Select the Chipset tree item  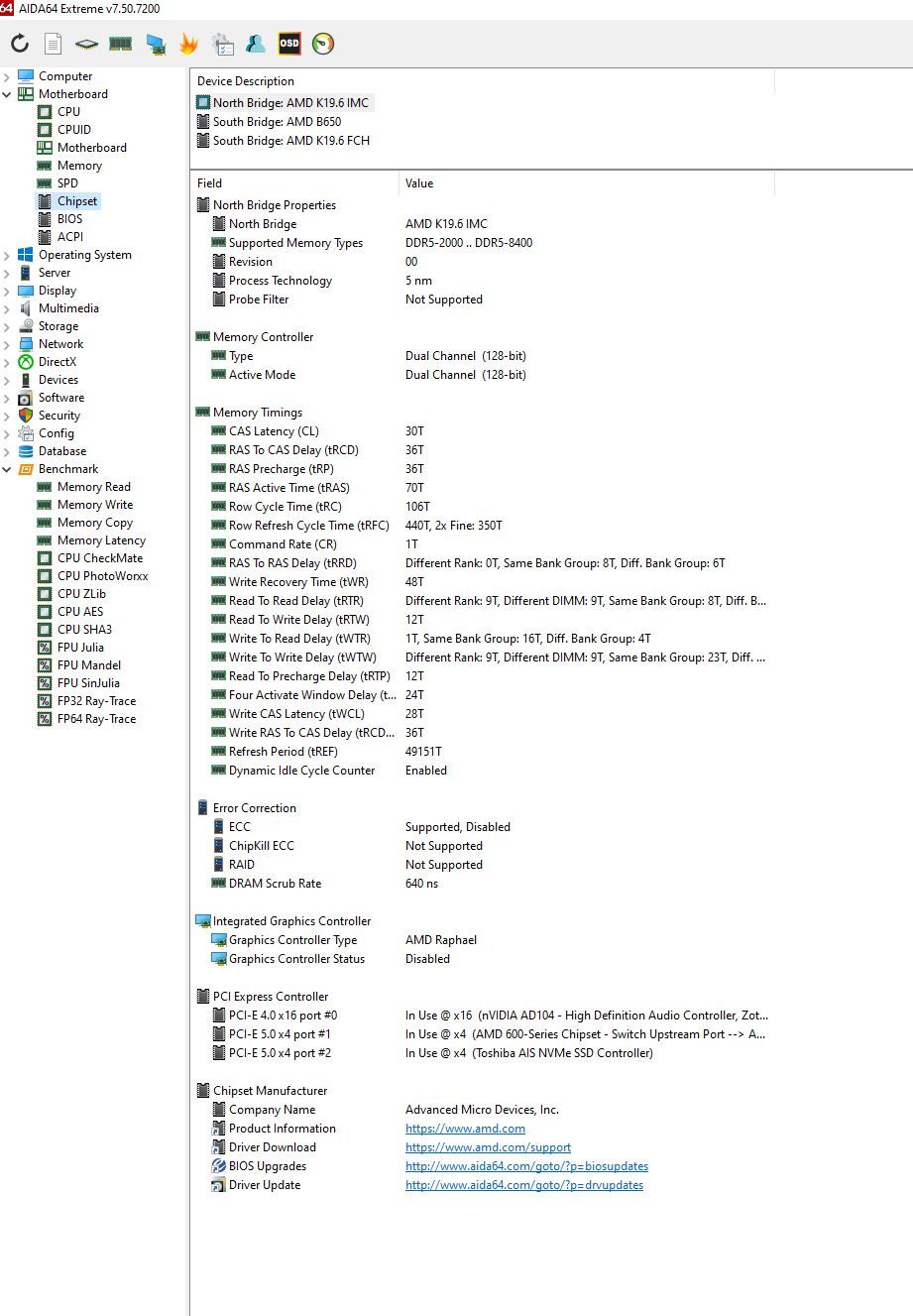77,201
